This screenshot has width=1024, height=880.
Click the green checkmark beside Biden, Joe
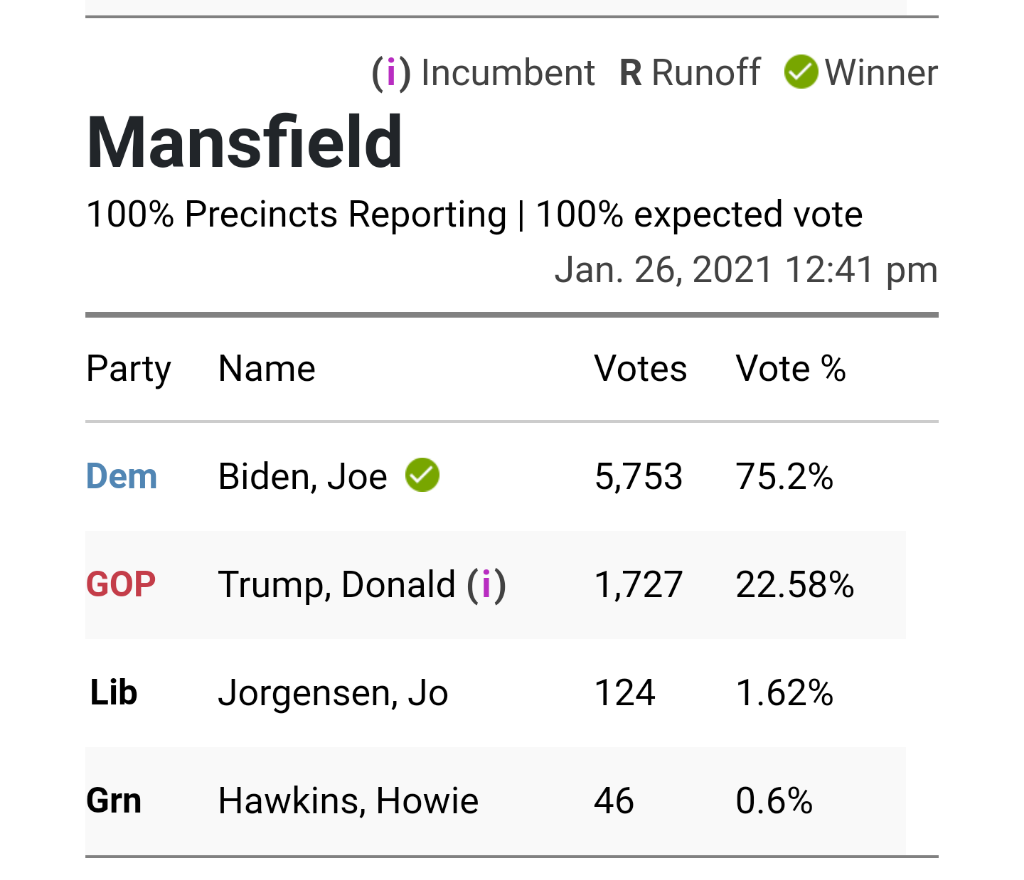click(422, 476)
